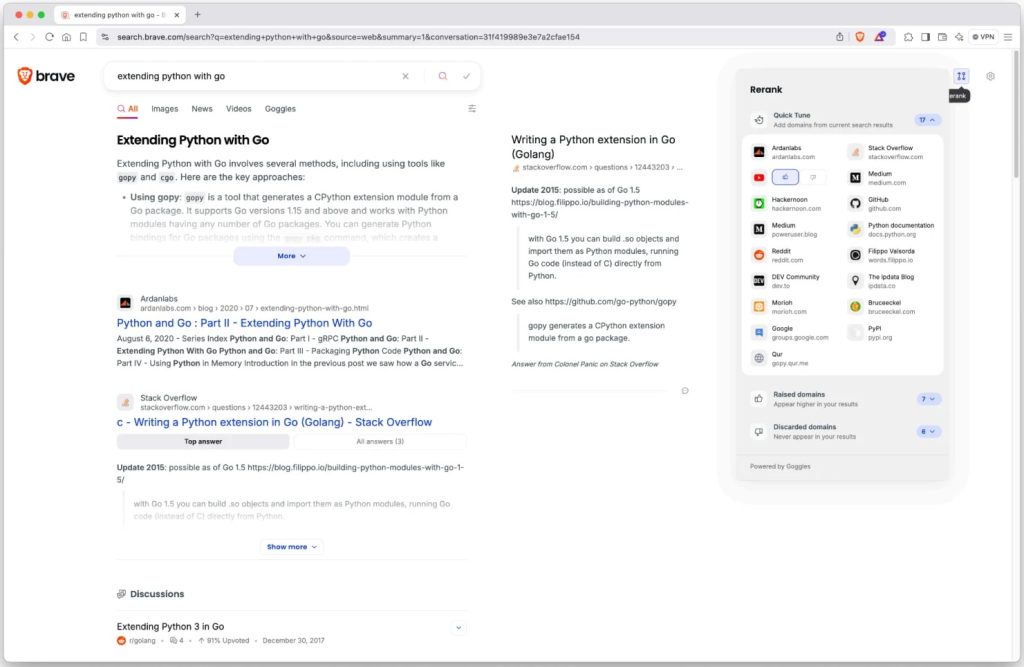Image resolution: width=1024 pixels, height=667 pixels.
Task: Click the YouTube icon in Quick Tune
Action: point(759,178)
